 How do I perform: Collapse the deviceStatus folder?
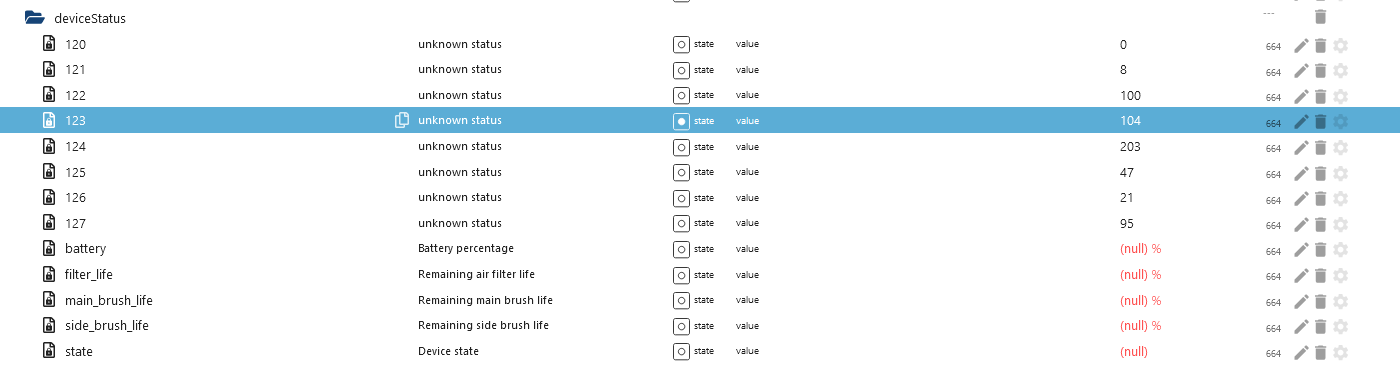tap(34, 18)
